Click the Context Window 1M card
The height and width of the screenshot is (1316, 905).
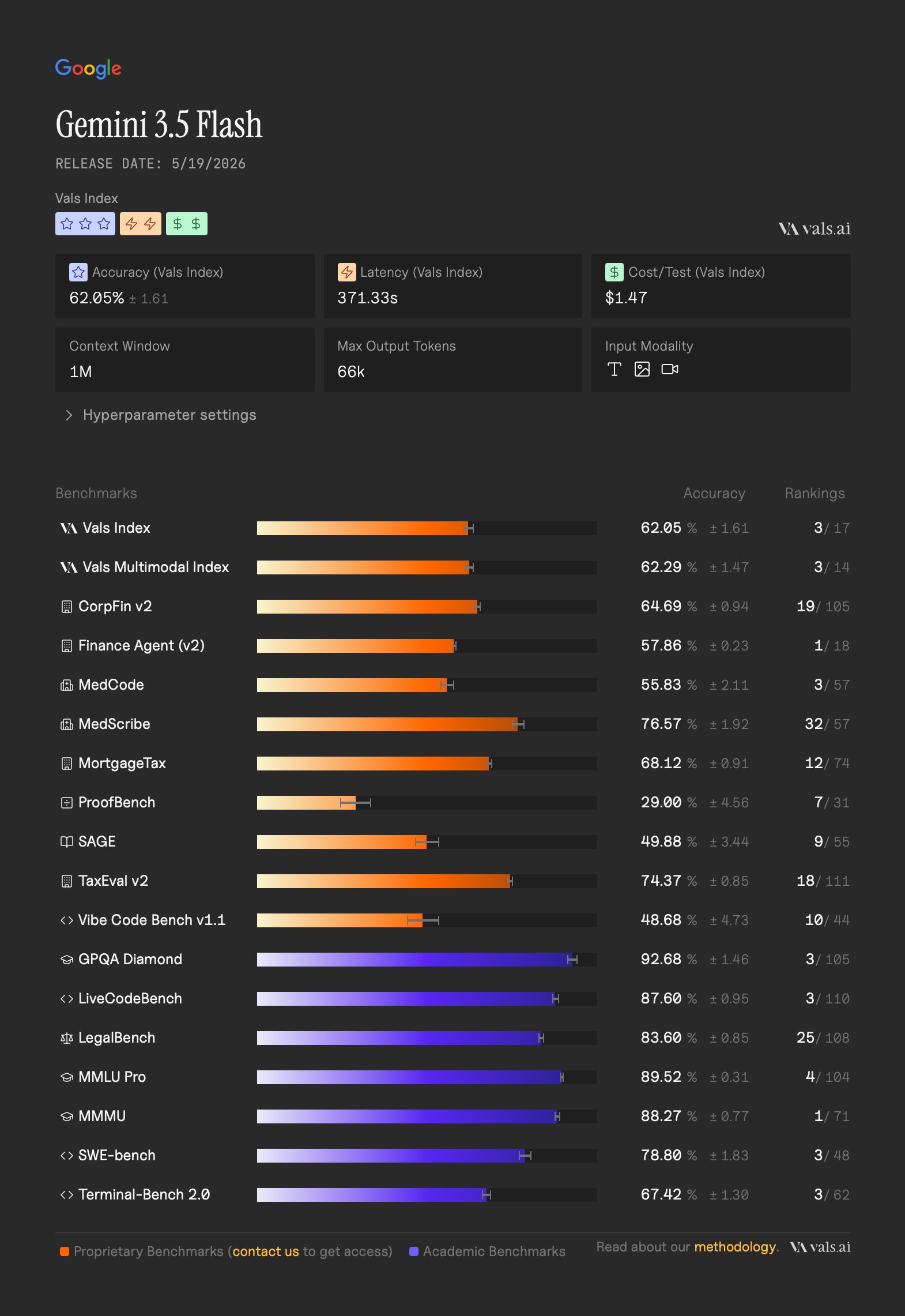[185, 360]
